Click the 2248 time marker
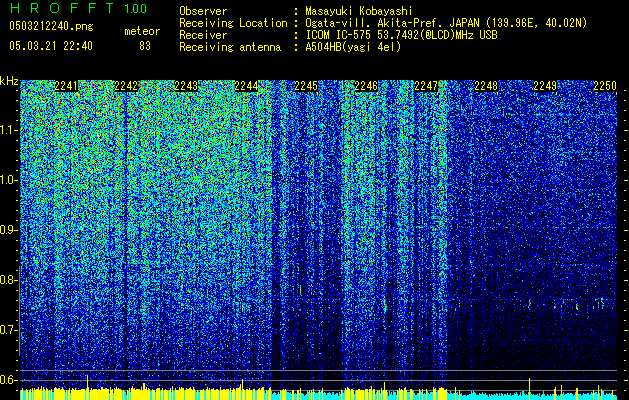The width and height of the screenshot is (629, 400). [x=486, y=86]
